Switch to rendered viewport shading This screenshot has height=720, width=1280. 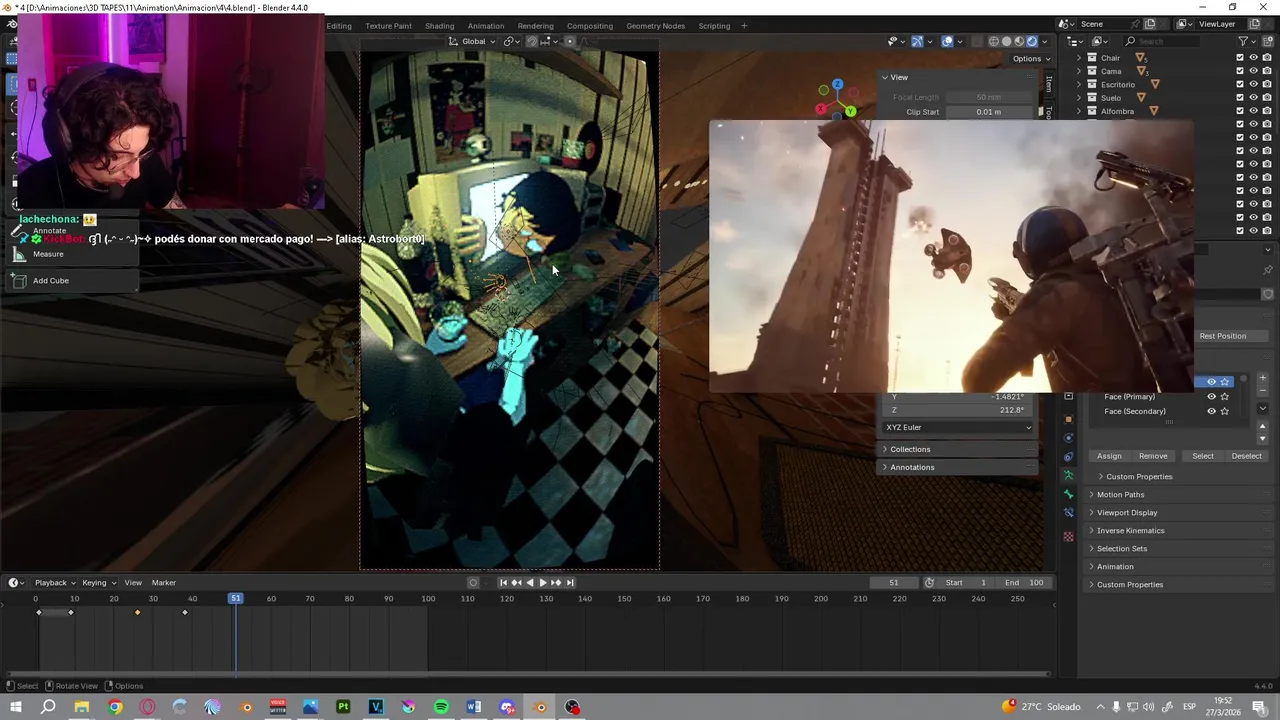point(1032,41)
